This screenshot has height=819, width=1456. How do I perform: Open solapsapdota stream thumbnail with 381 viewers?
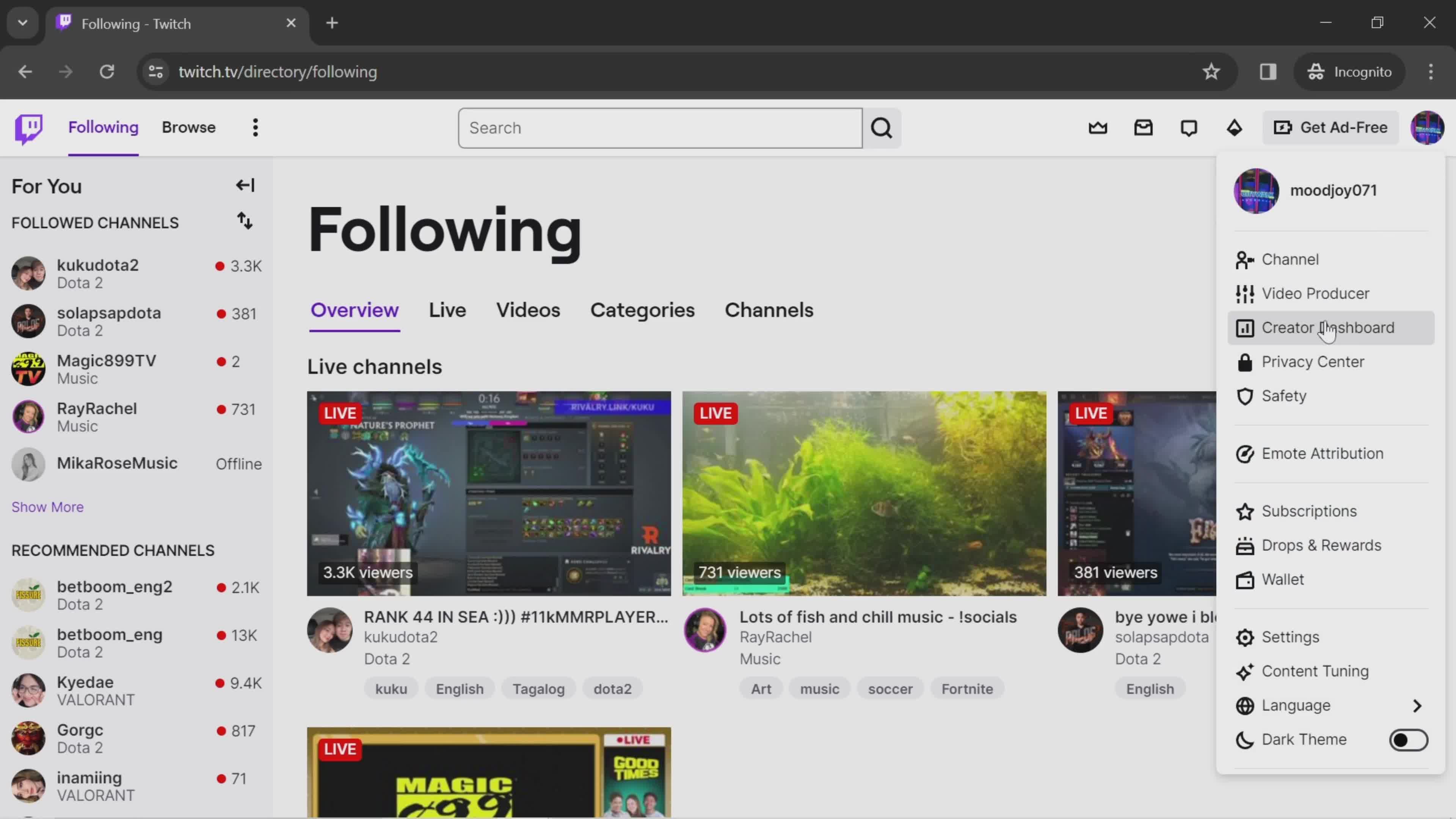pyautogui.click(x=1137, y=493)
